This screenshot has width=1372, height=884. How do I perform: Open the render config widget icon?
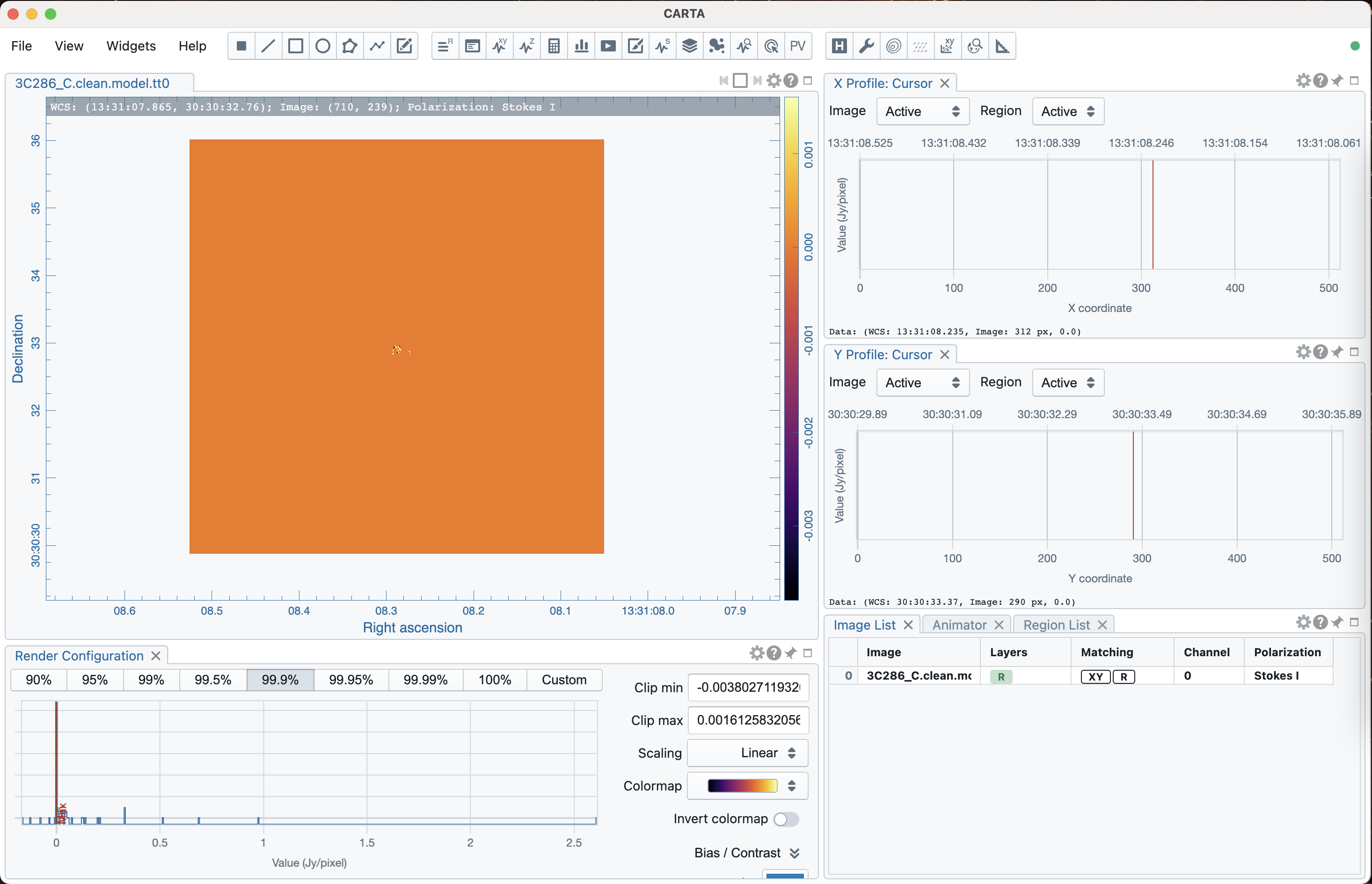(x=635, y=46)
